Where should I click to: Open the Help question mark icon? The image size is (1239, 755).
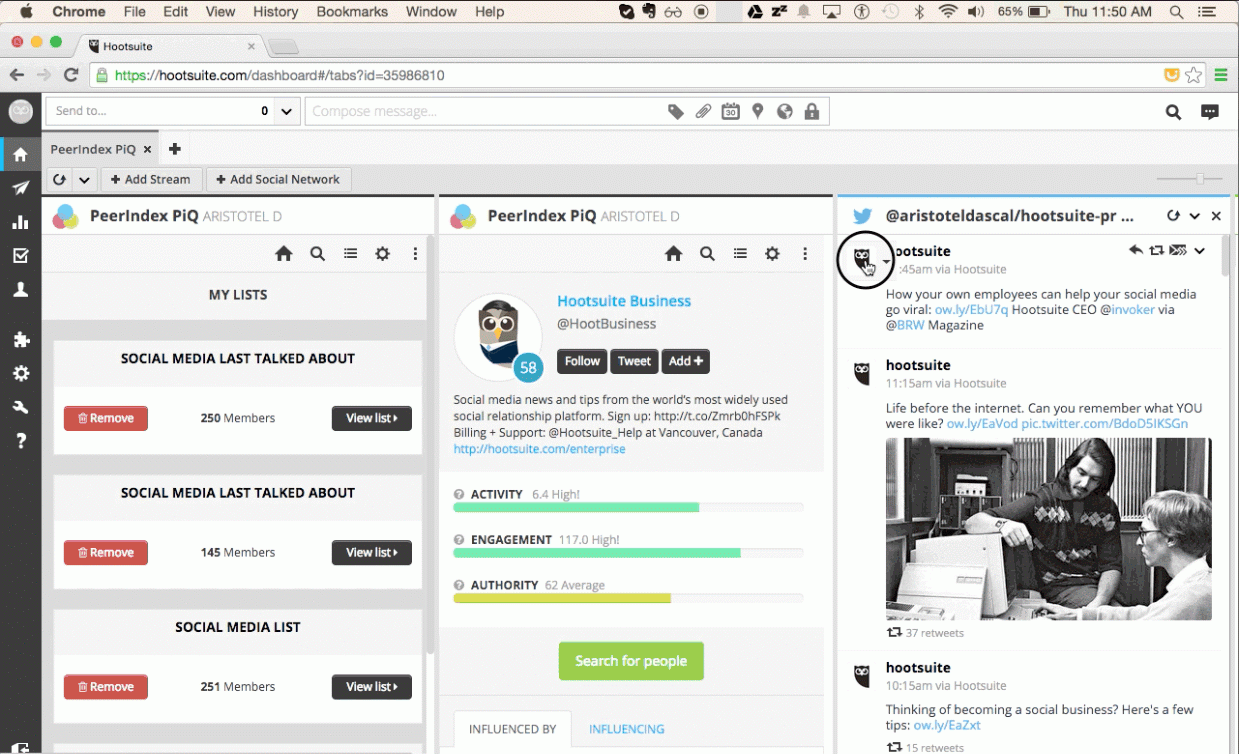point(20,441)
